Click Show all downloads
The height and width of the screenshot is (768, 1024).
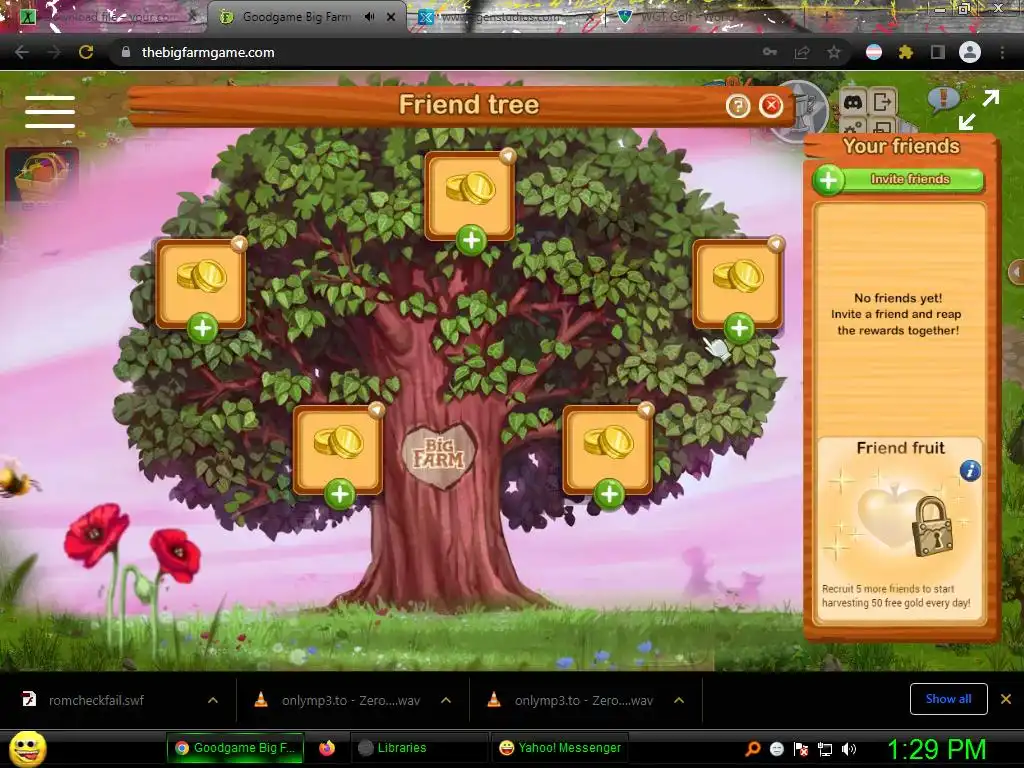948,699
